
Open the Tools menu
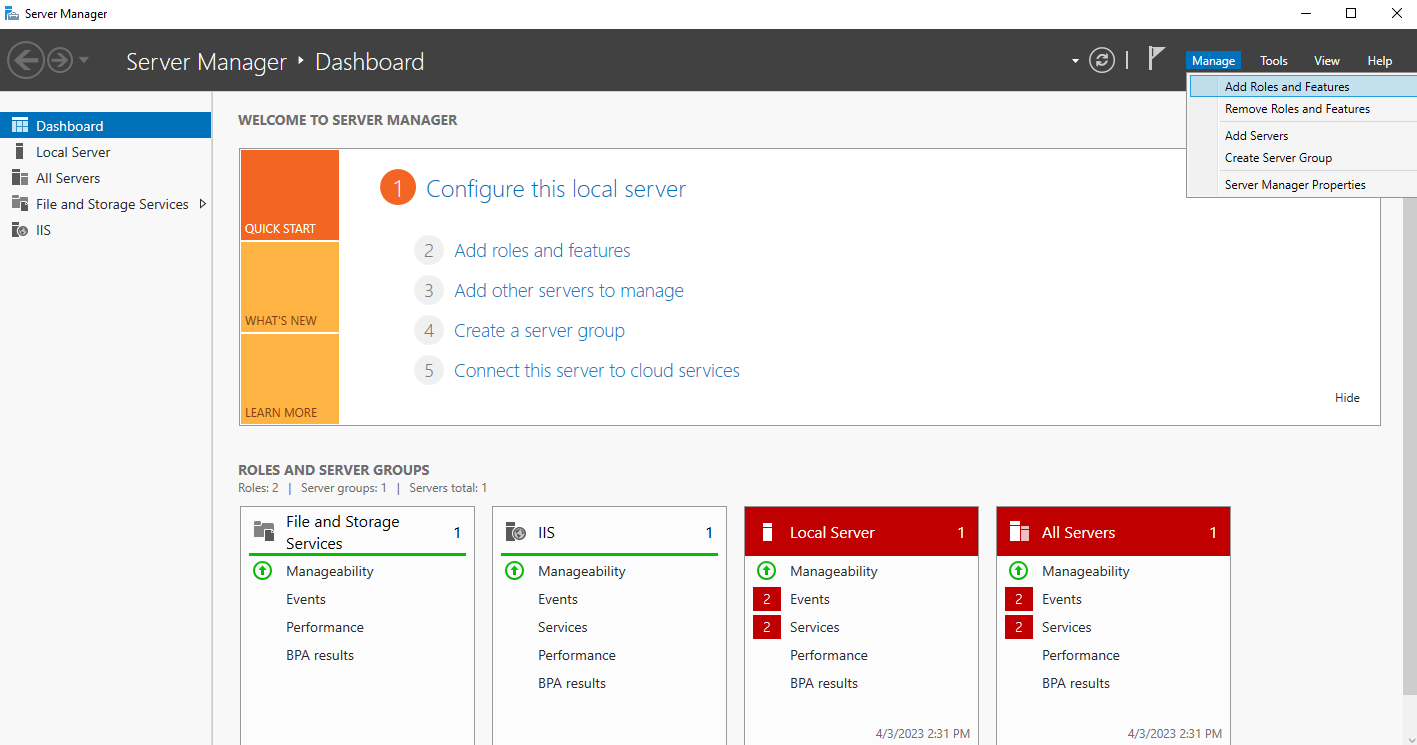pyautogui.click(x=1274, y=61)
